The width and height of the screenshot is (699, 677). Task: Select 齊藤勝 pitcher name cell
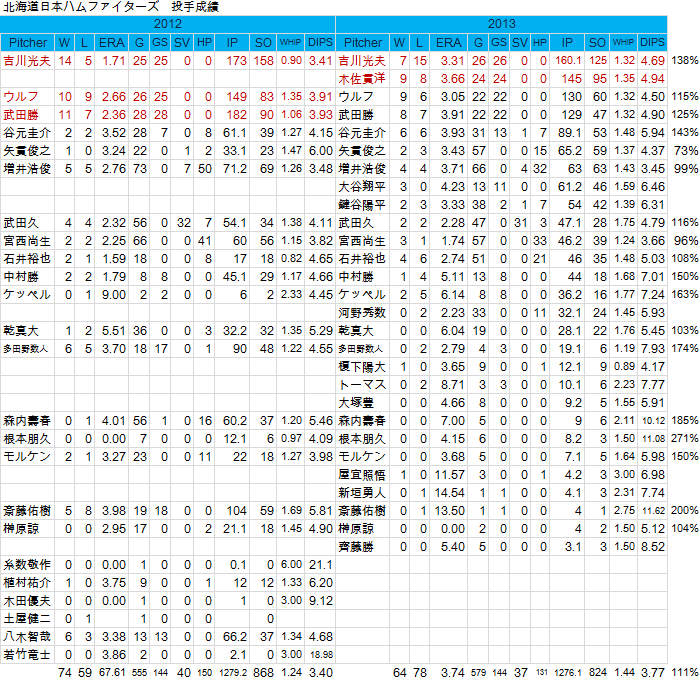(x=362, y=547)
